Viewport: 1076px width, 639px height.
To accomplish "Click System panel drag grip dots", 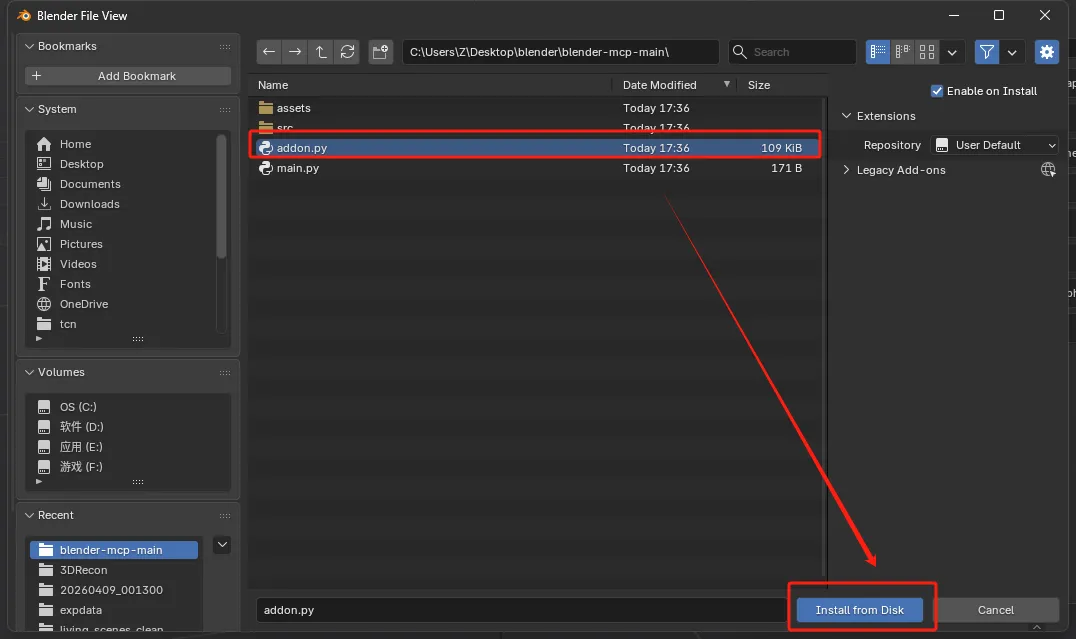I will coord(224,110).
